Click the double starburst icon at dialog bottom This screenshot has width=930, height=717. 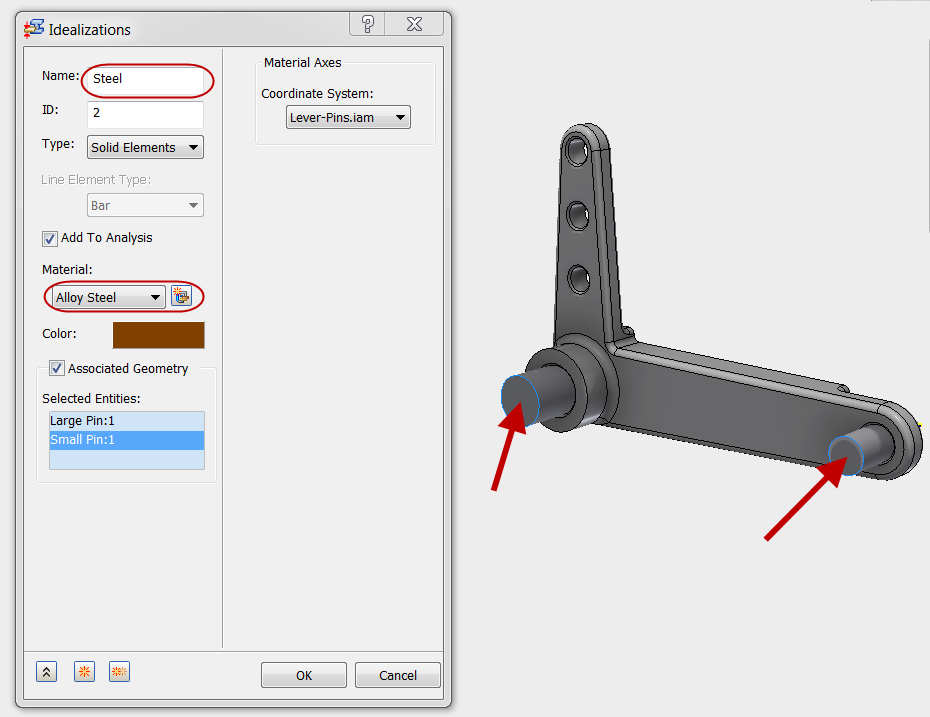click(119, 672)
